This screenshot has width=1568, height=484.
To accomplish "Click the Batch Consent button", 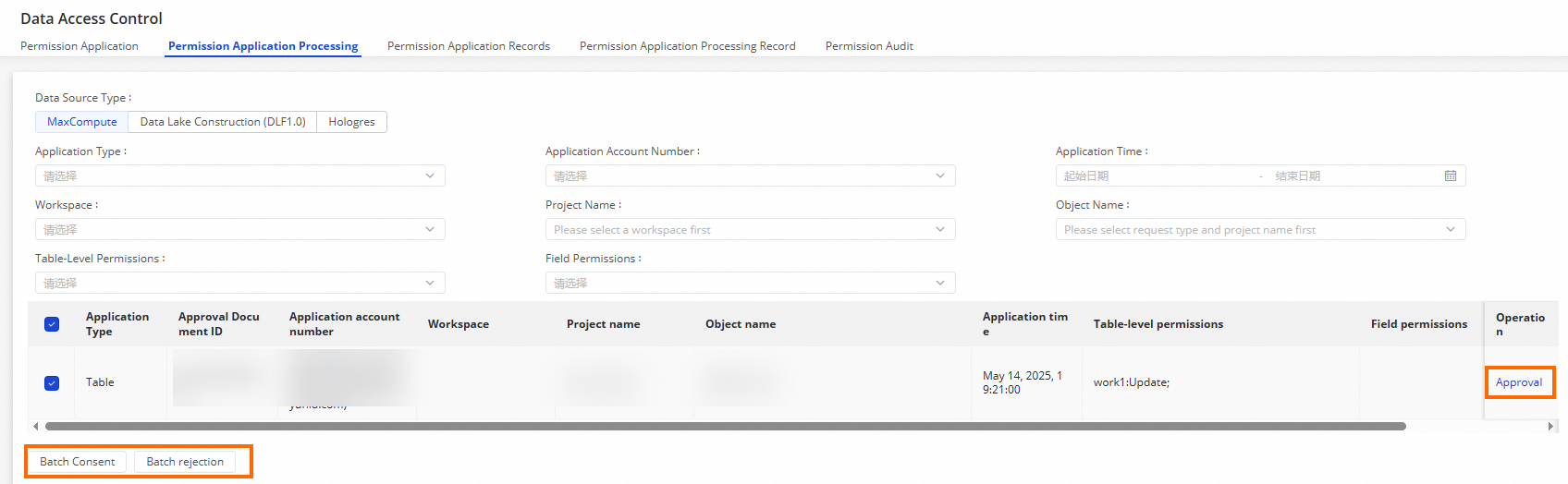I will [78, 462].
